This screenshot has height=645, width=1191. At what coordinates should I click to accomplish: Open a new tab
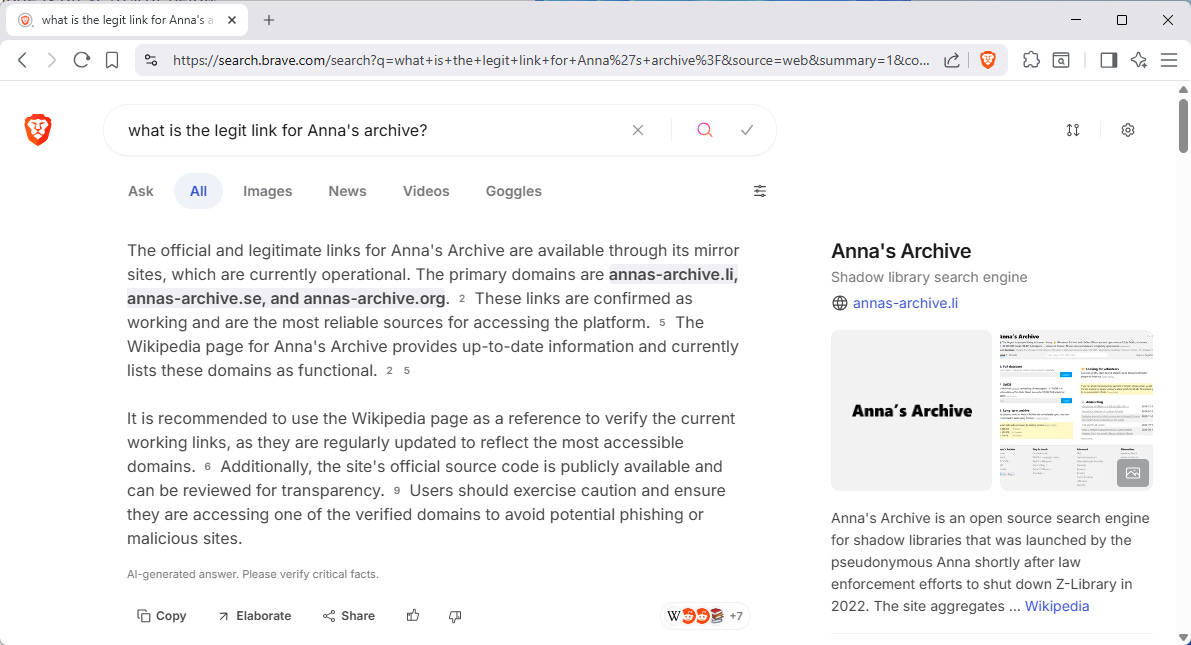(x=269, y=21)
